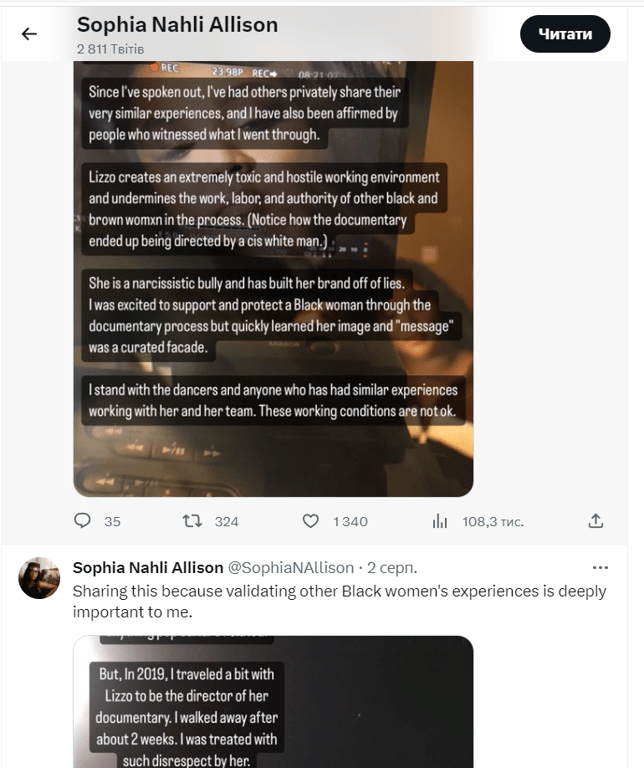Open Sophia Nahli Allison's profile avatar
644x768 pixels.
coord(40,578)
